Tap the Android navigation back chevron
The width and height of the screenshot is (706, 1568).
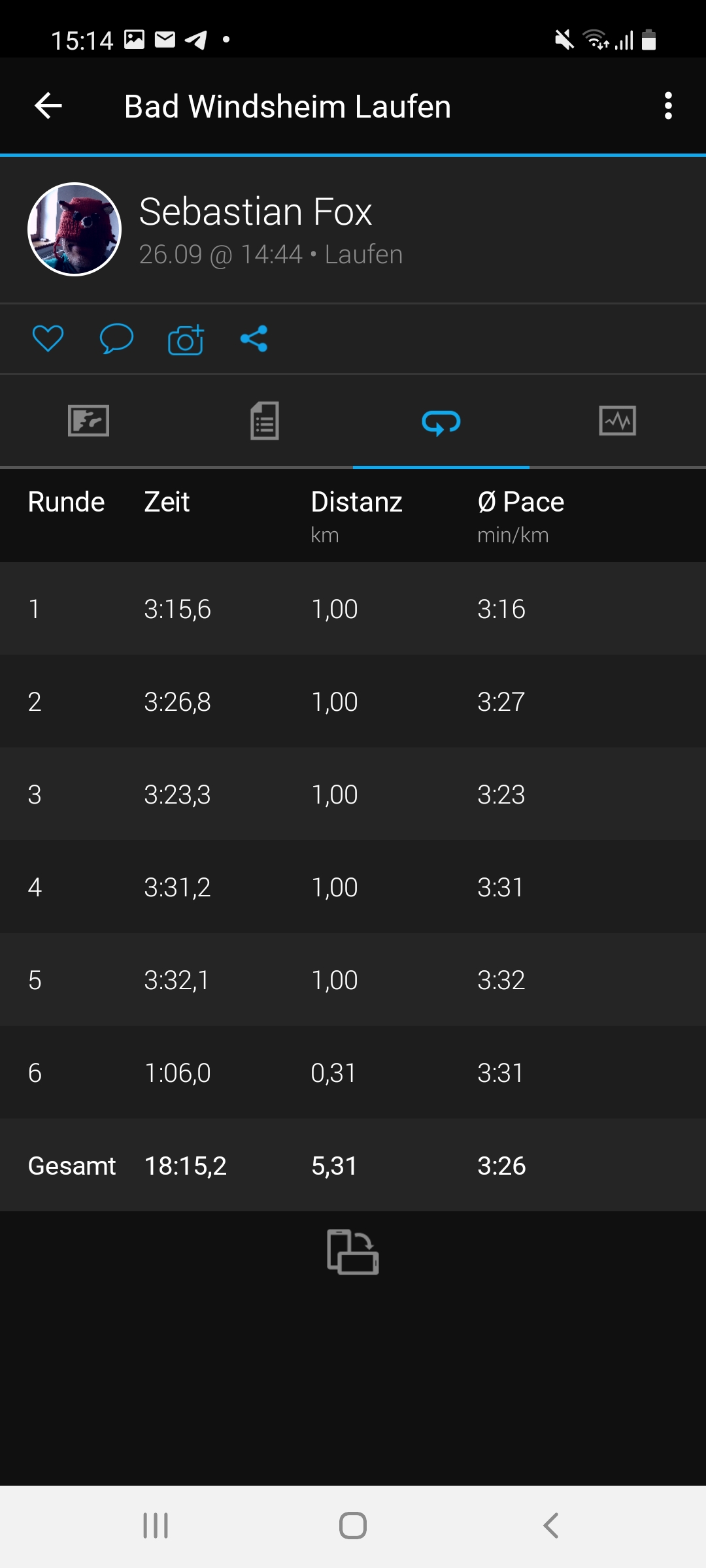click(x=551, y=1526)
